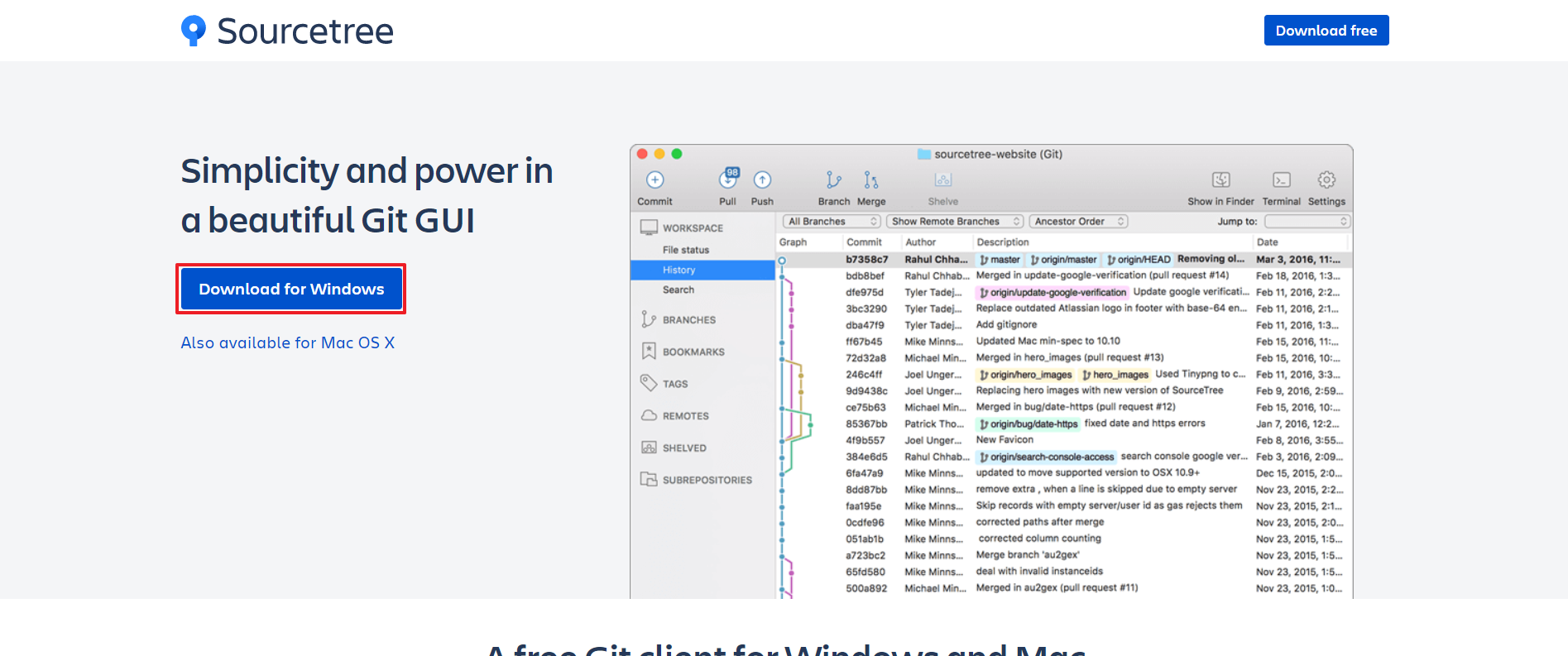1568x656 pixels.
Task: Click the Branches sidebar icon
Action: click(x=649, y=319)
